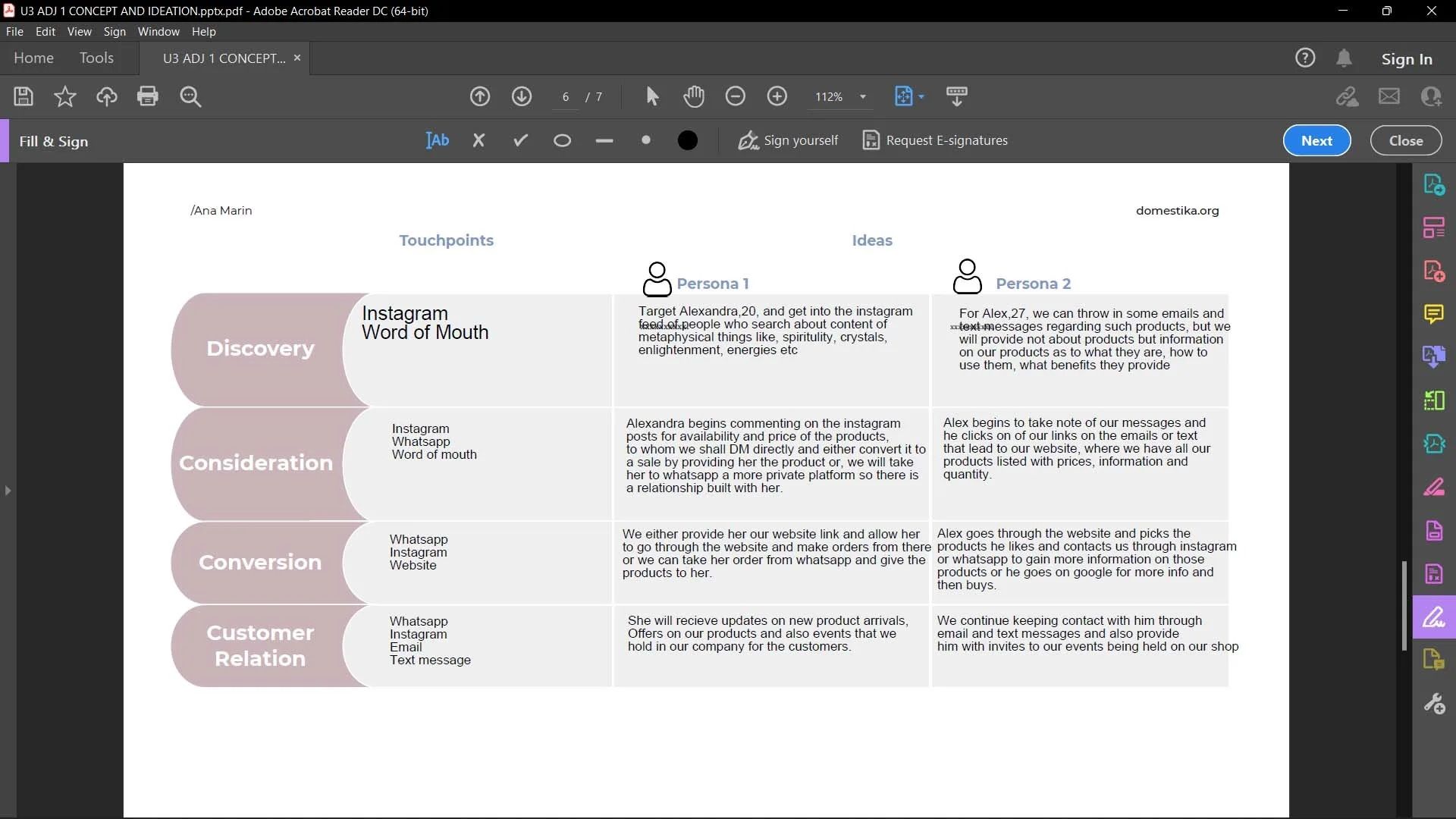
Task: Select the line tool
Action: tap(604, 140)
